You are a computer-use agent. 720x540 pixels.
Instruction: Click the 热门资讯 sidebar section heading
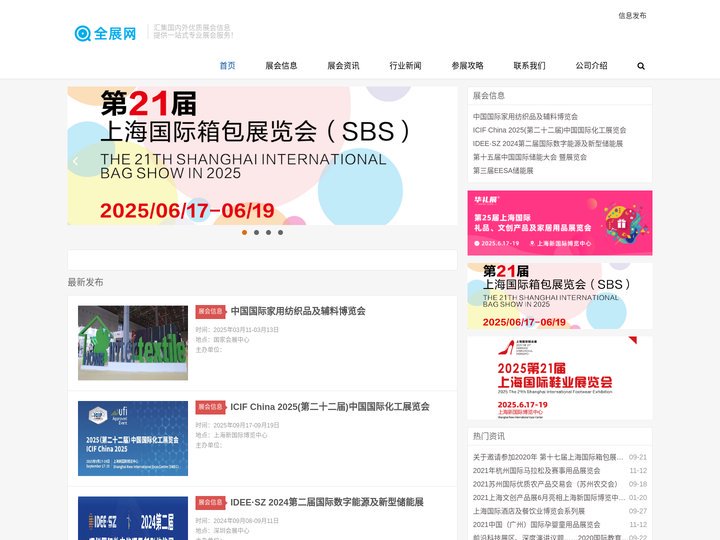pos(489,436)
